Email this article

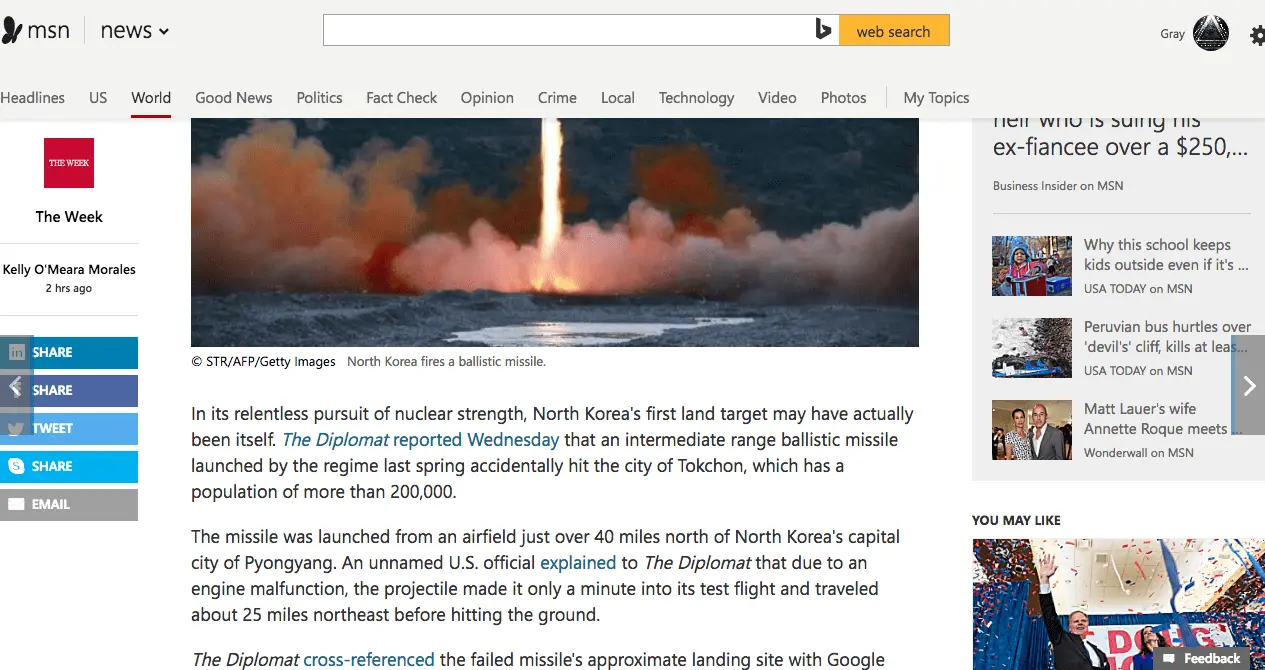(69, 504)
